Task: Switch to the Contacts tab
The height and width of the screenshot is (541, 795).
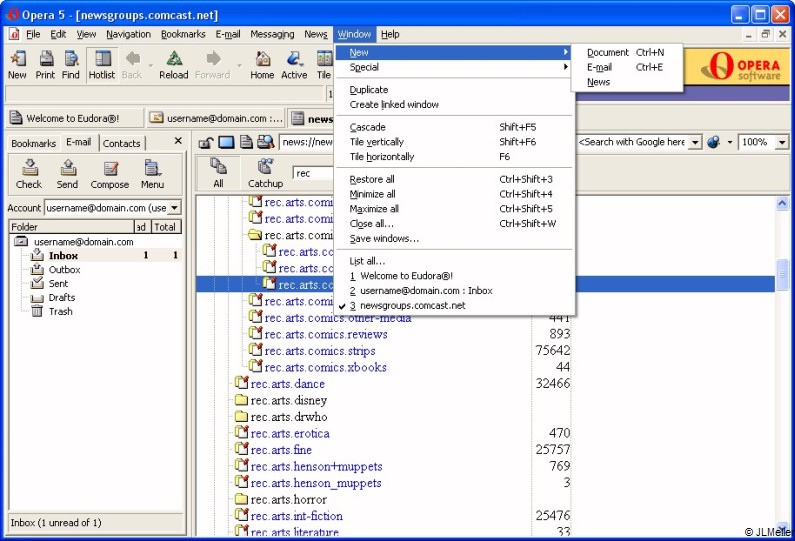Action: pos(122,143)
